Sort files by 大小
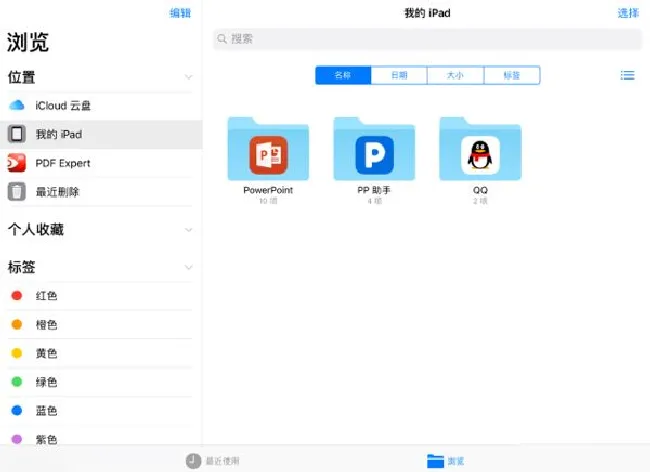Viewport: 650px width, 472px height. click(x=456, y=75)
